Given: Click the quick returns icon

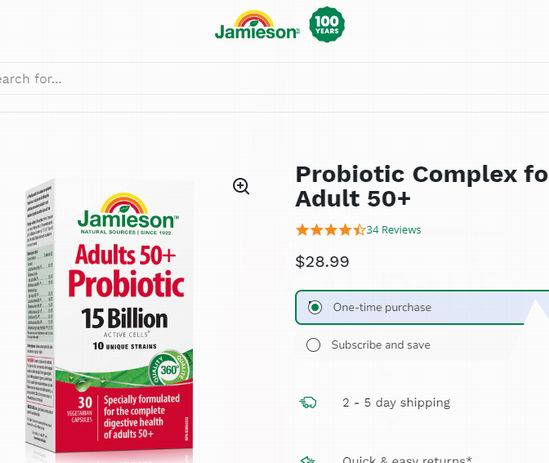Looking at the screenshot, I should click(308, 459).
